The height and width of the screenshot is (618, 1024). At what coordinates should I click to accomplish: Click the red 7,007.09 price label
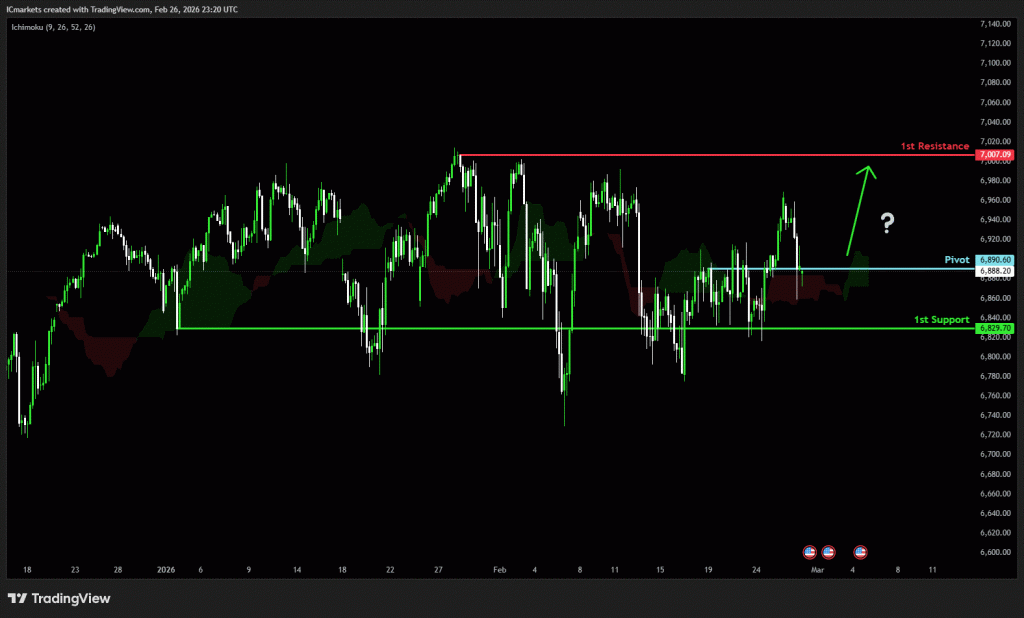click(996, 155)
